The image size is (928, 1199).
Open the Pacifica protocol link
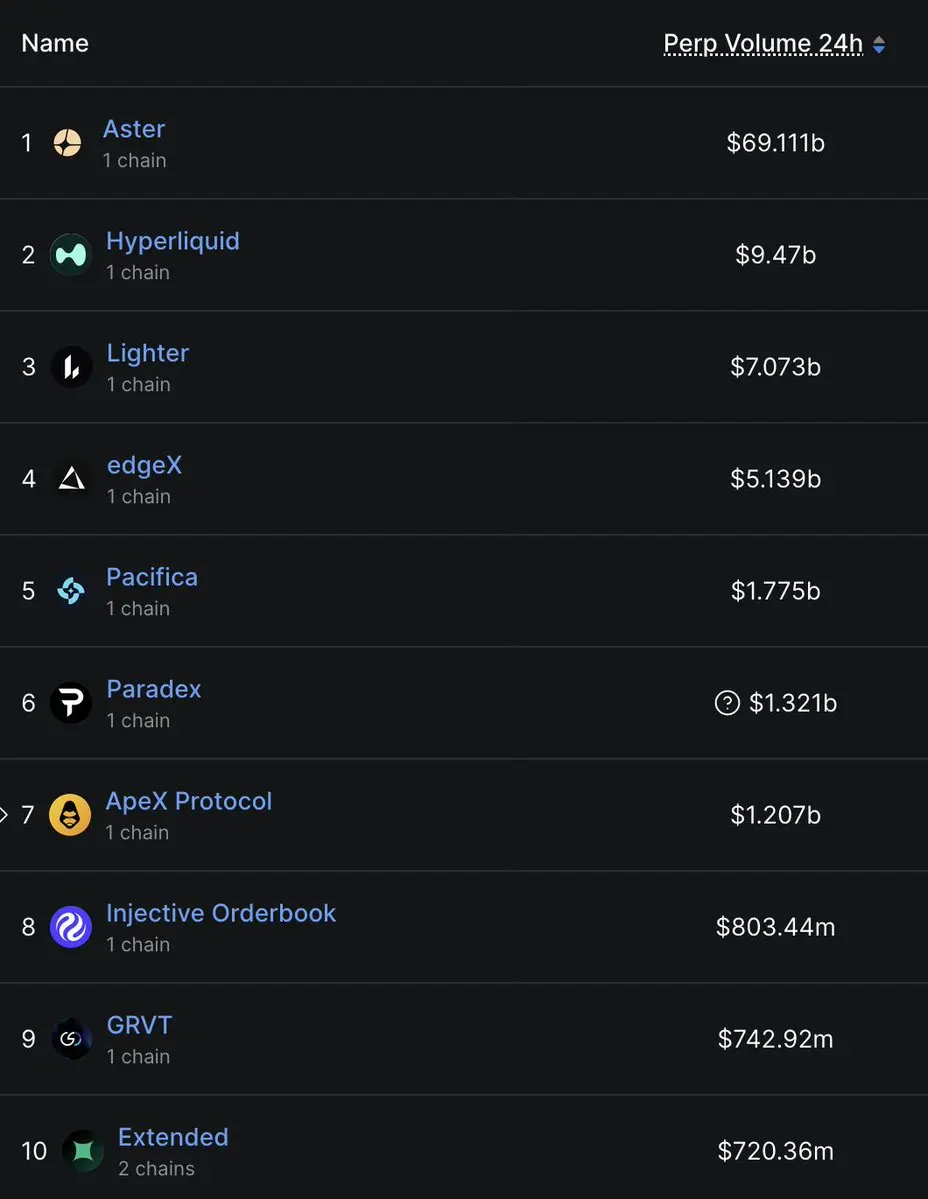[152, 577]
